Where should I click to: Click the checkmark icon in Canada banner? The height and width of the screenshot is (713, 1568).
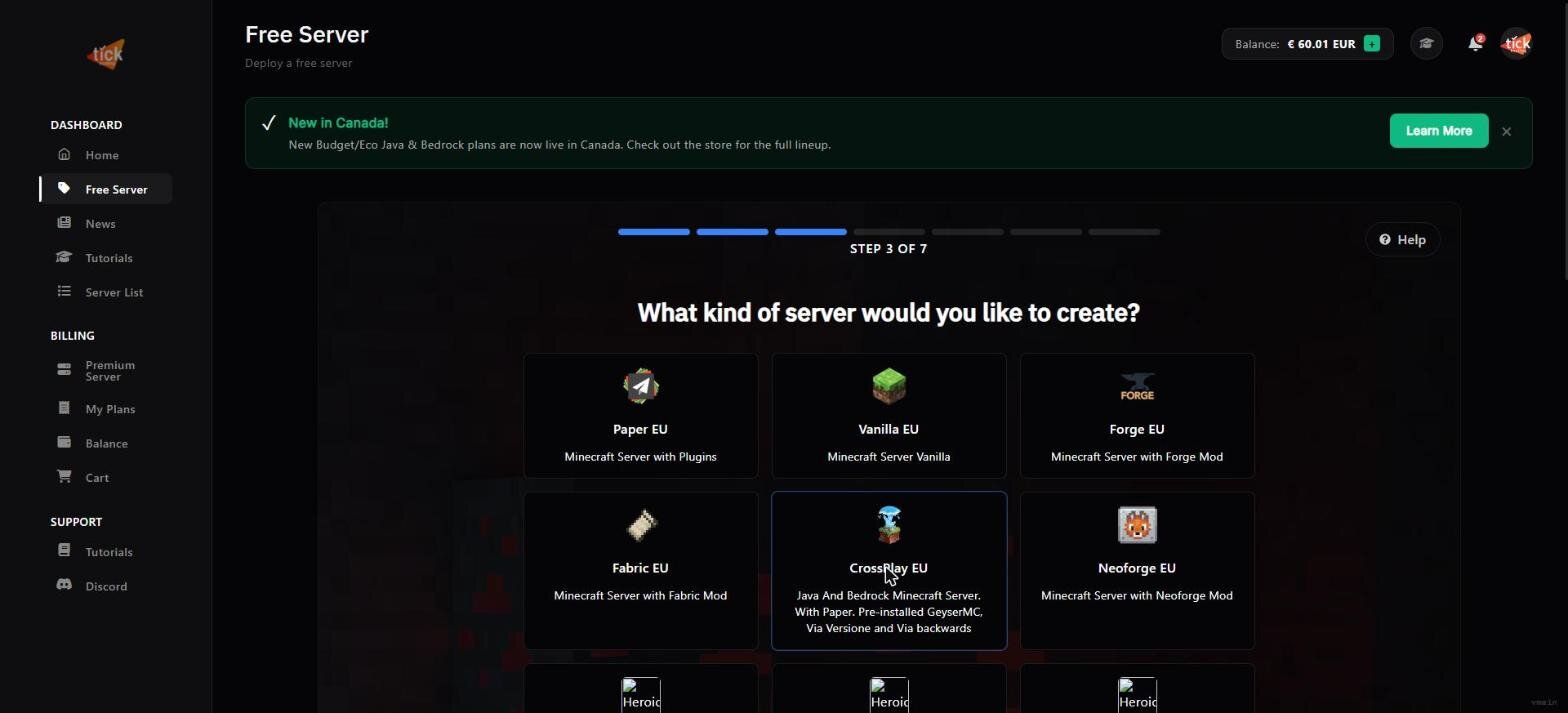(268, 123)
